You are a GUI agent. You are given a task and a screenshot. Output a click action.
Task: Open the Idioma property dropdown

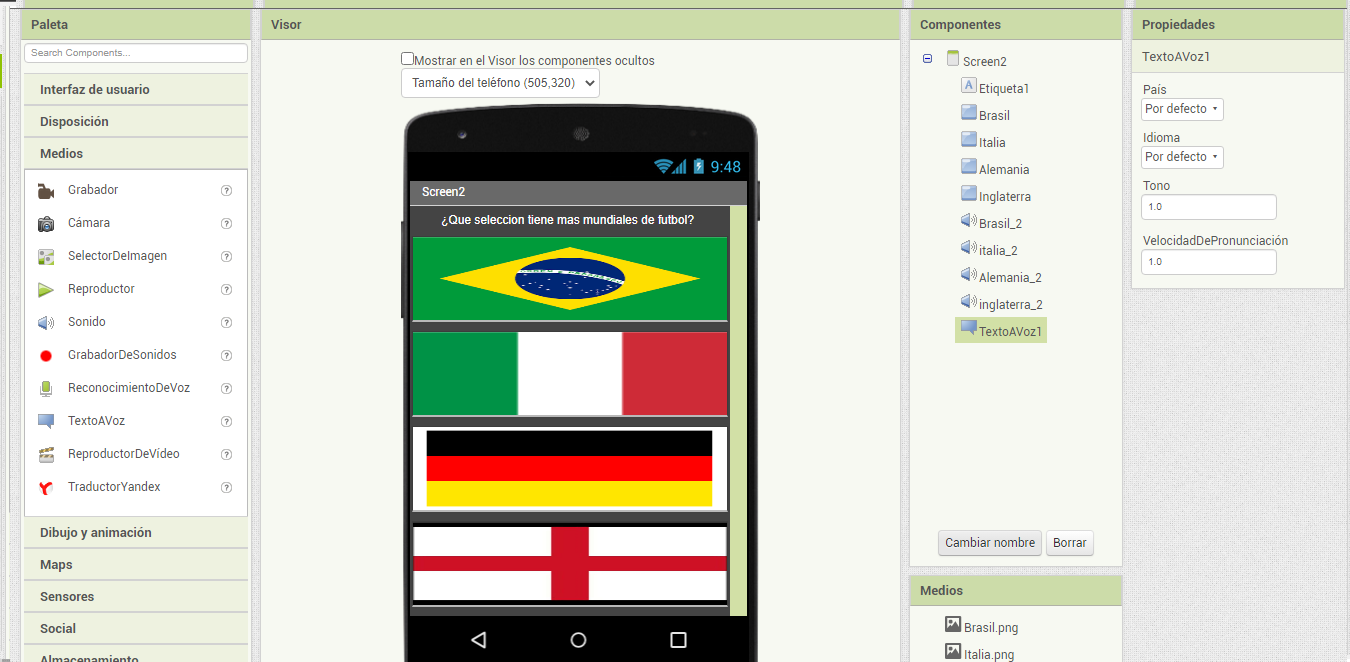tap(1182, 157)
